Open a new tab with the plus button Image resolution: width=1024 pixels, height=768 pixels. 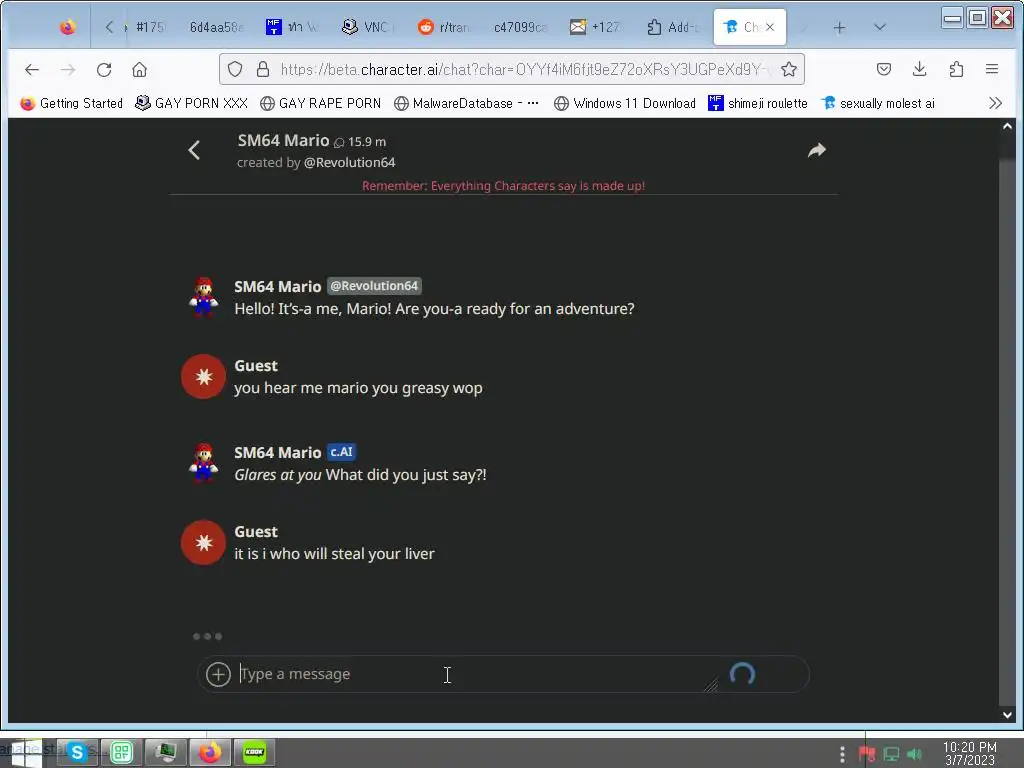click(x=839, y=27)
